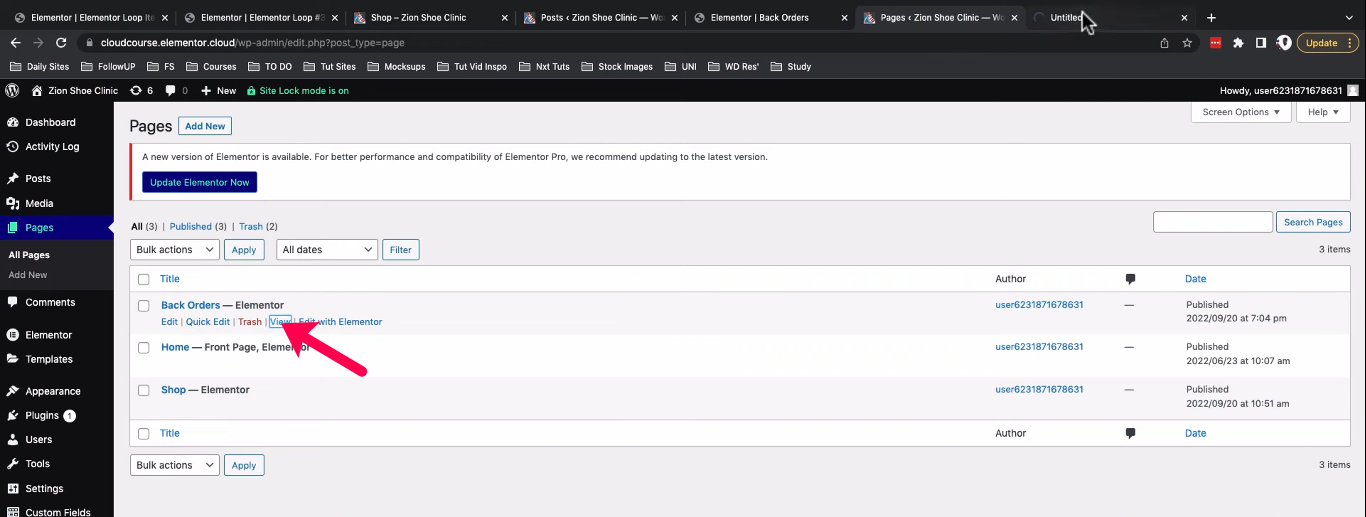Click Quick Edit under Back Orders
This screenshot has width=1366, height=517.
[x=208, y=321]
